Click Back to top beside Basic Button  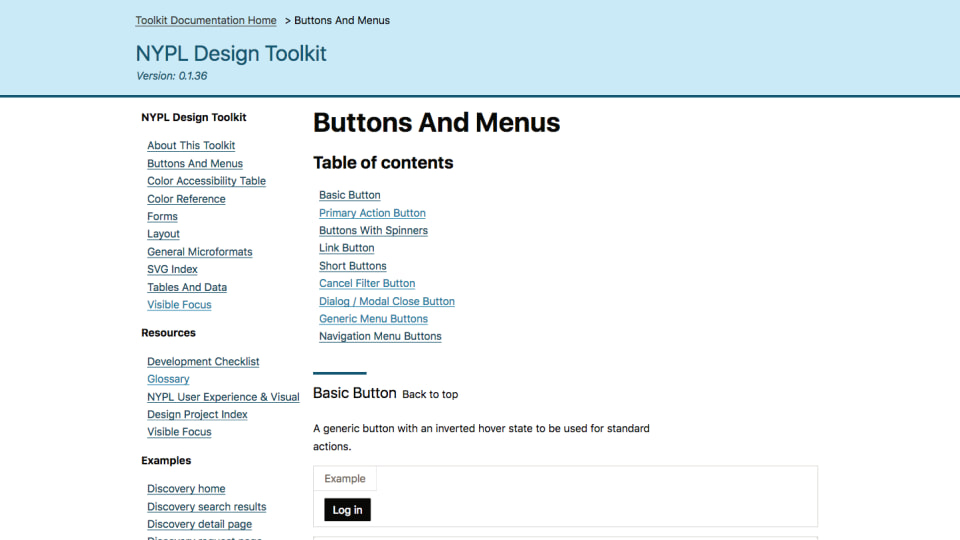click(430, 395)
